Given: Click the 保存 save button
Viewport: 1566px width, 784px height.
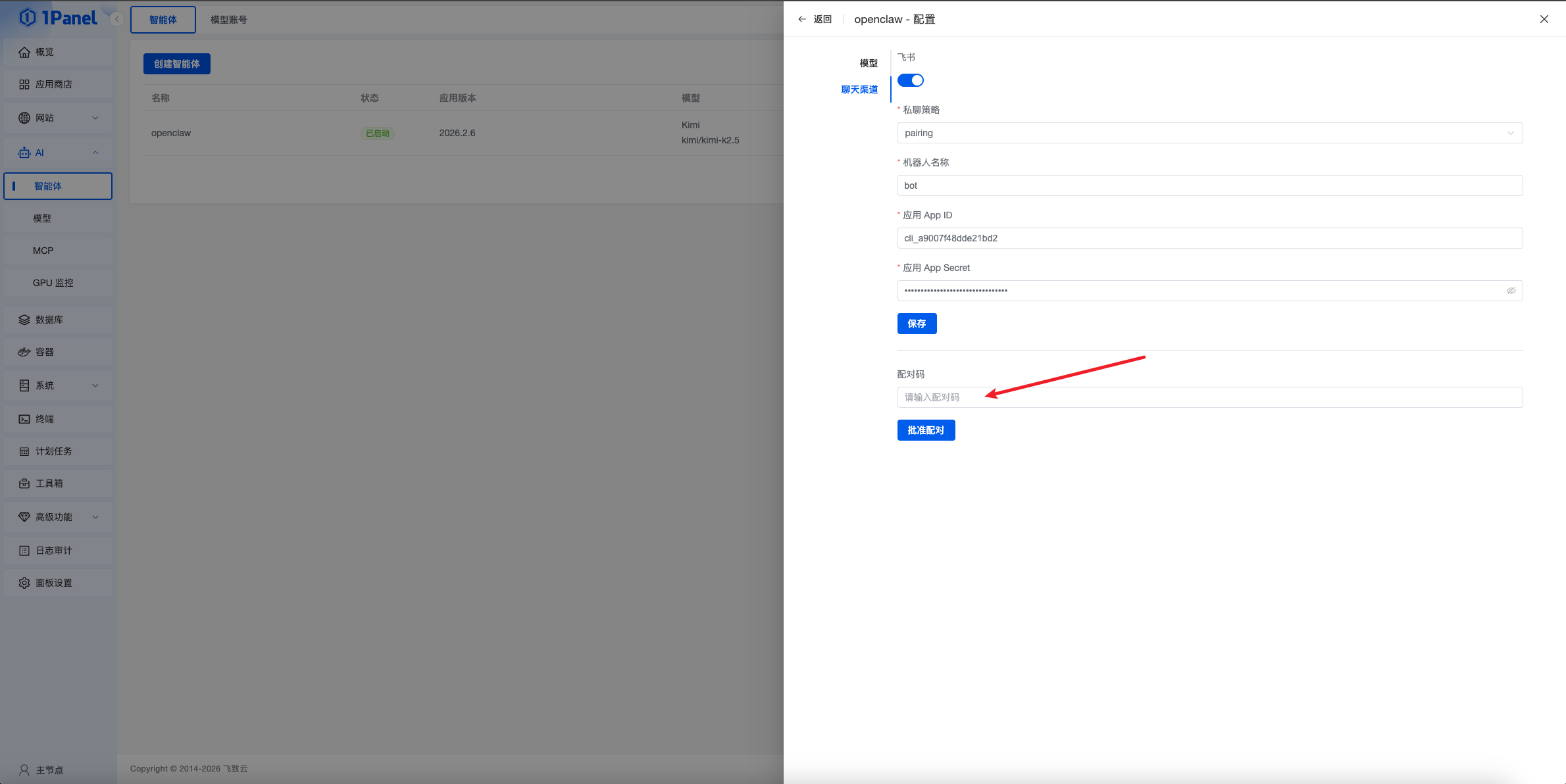Looking at the screenshot, I should [917, 324].
